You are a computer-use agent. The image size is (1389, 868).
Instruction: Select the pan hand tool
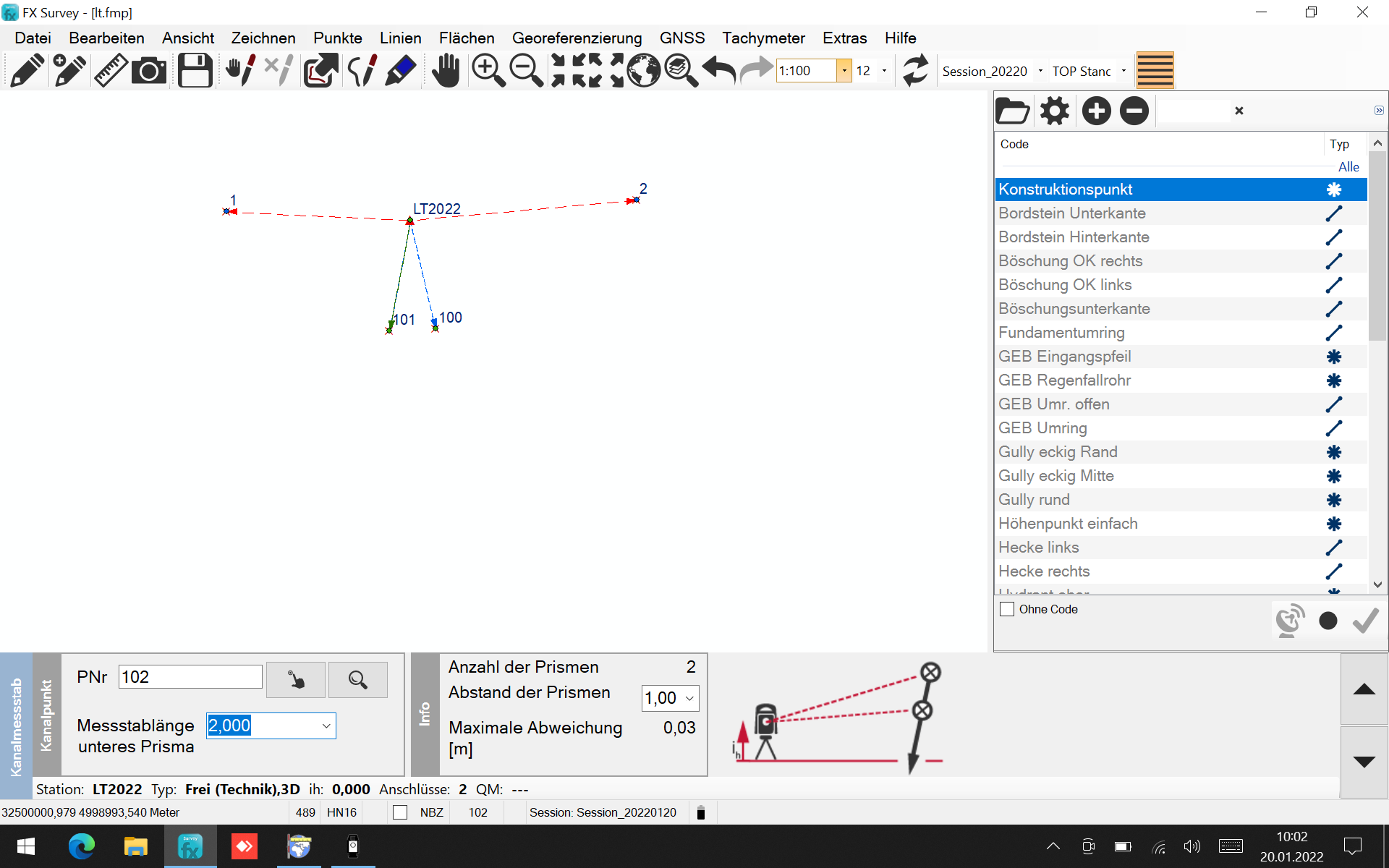[x=446, y=71]
